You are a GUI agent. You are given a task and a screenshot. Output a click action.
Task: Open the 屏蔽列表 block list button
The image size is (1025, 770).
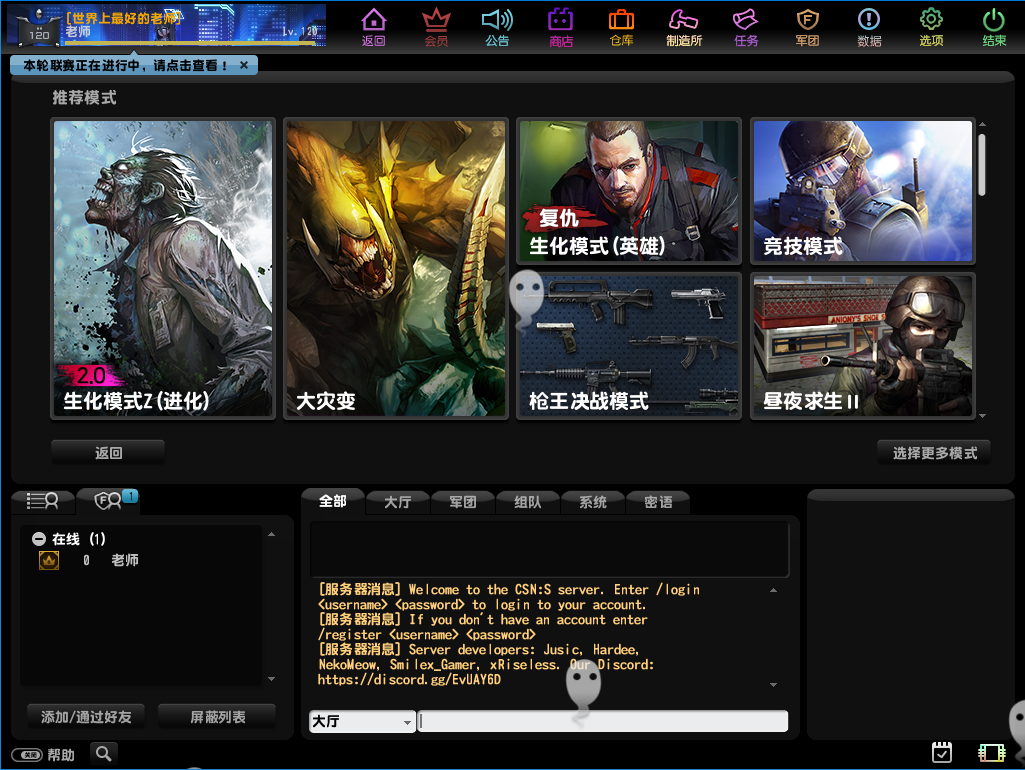click(x=217, y=716)
